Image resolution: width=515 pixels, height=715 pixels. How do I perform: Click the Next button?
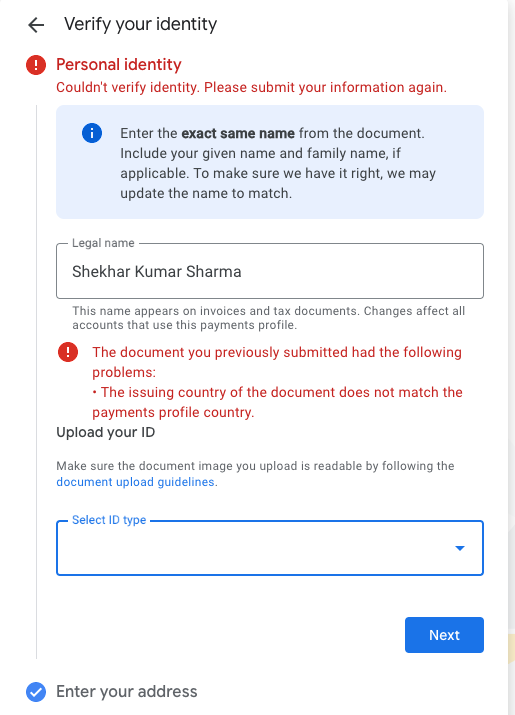444,635
